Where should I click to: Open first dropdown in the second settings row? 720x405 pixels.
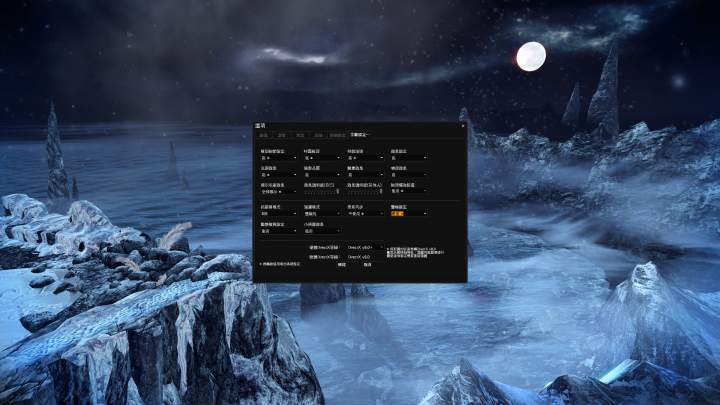279,175
